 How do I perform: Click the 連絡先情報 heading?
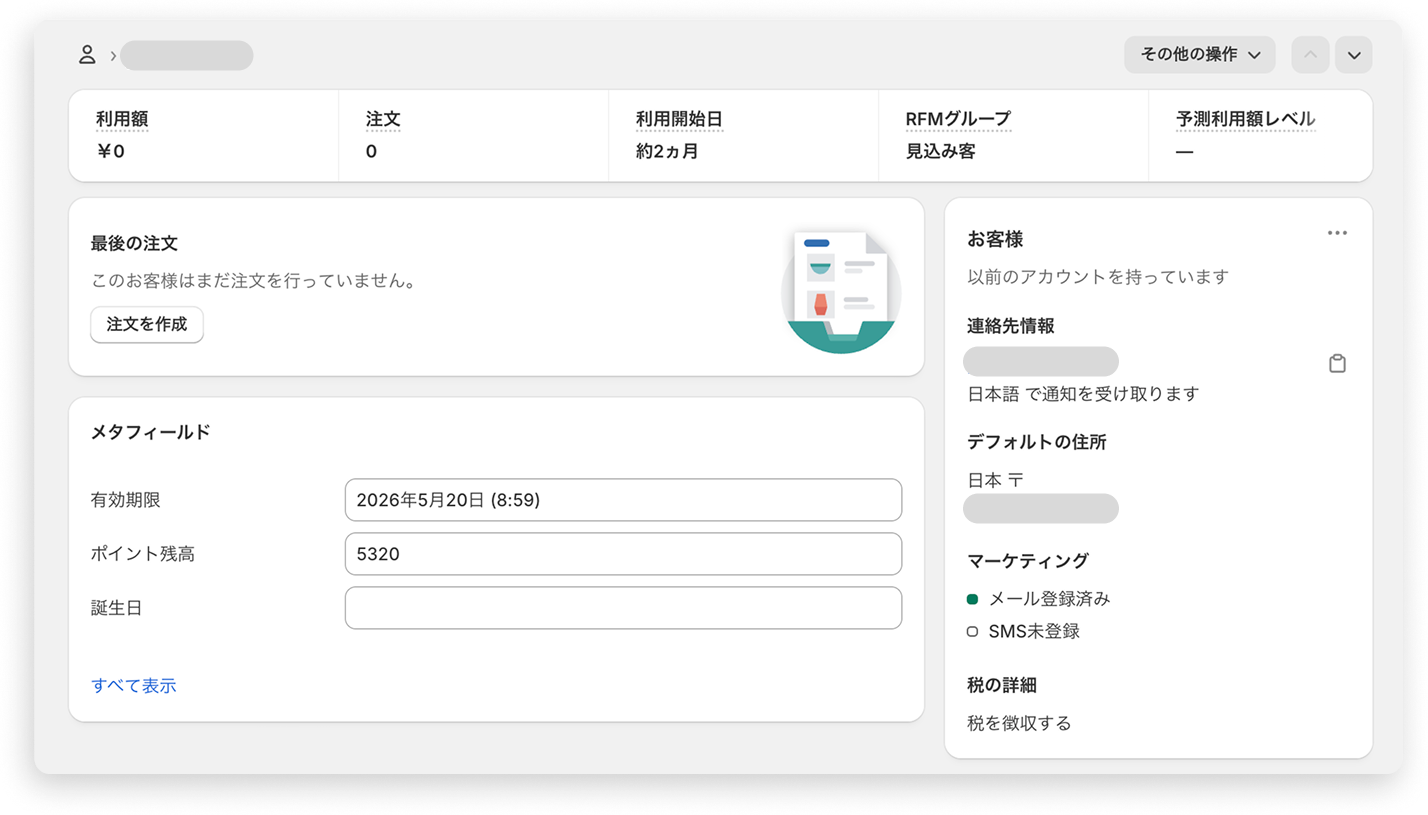tap(1011, 326)
